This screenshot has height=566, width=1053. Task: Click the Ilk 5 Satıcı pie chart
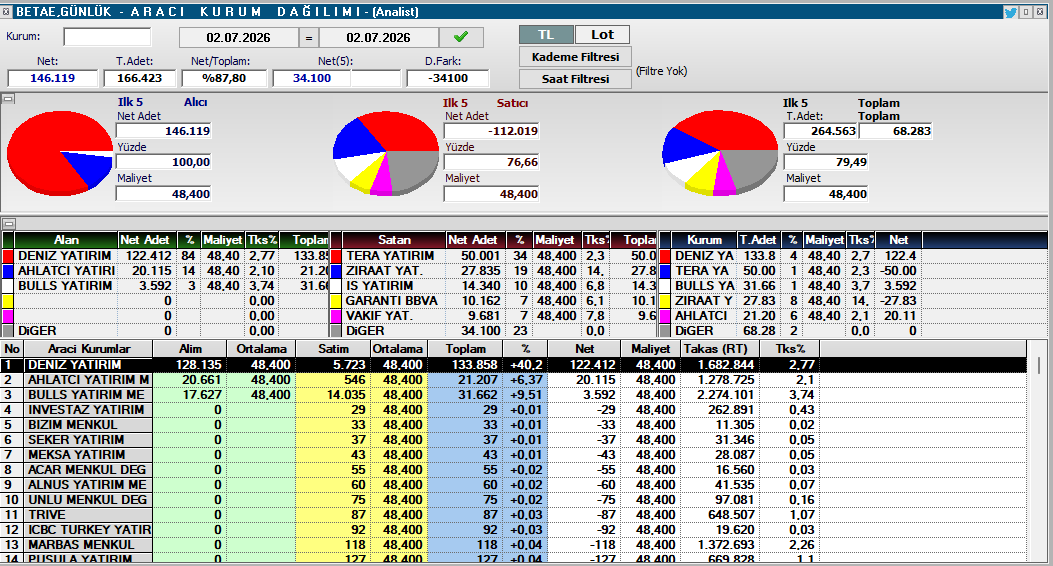[386, 153]
